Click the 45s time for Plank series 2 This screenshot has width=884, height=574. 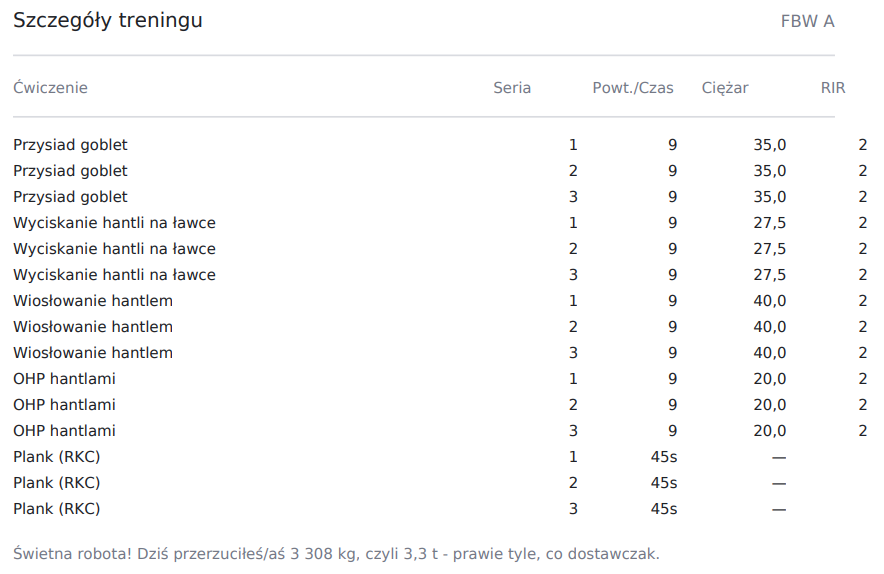click(664, 483)
